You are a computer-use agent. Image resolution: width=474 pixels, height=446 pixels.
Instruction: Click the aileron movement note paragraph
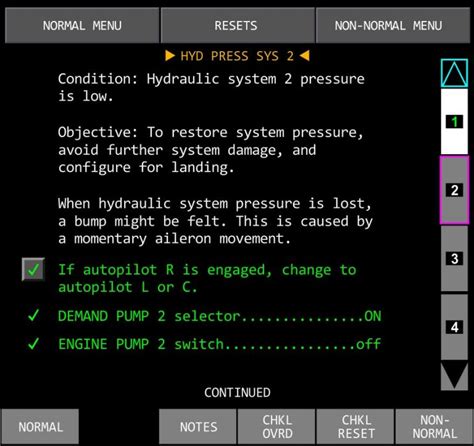coord(215,221)
